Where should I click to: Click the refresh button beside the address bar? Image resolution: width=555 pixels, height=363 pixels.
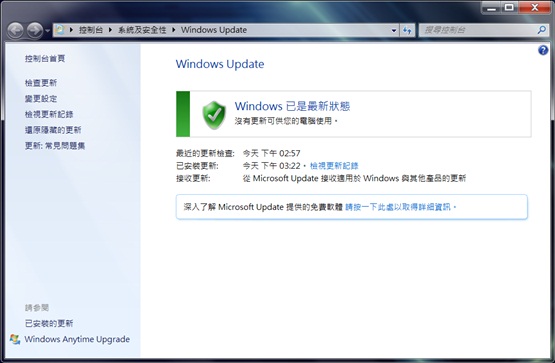click(x=407, y=30)
